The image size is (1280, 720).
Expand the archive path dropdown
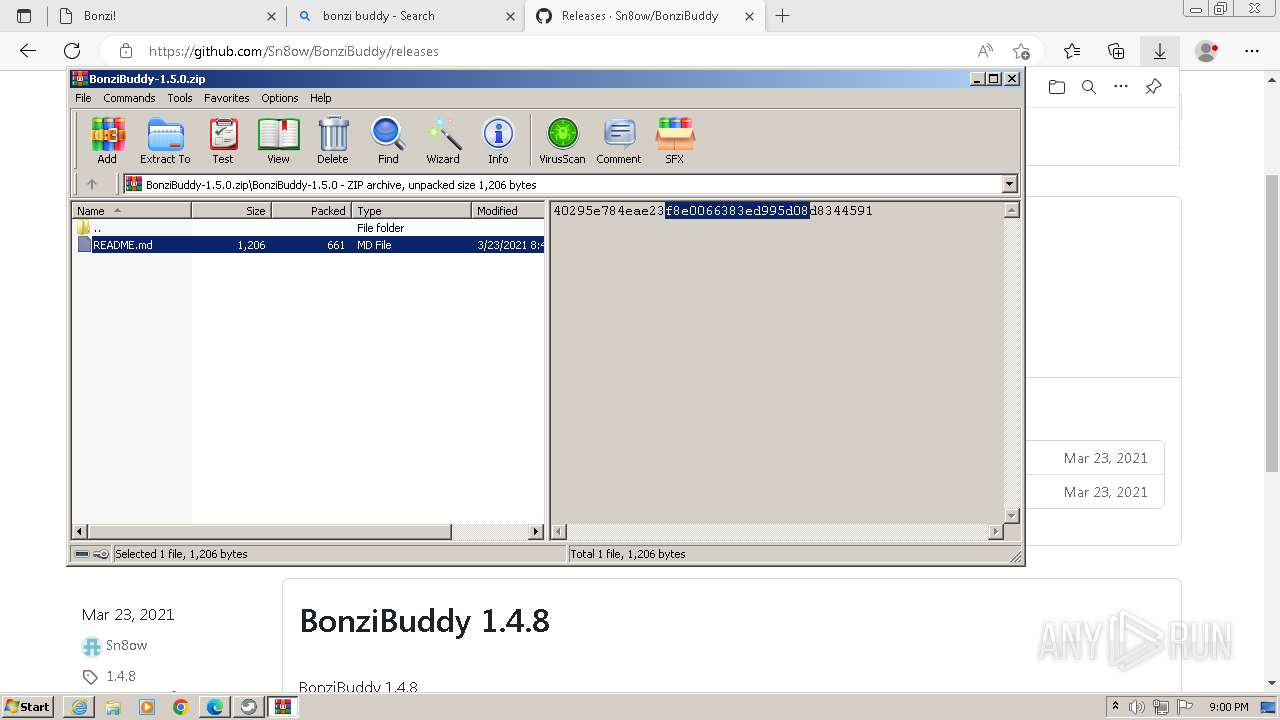point(1009,184)
